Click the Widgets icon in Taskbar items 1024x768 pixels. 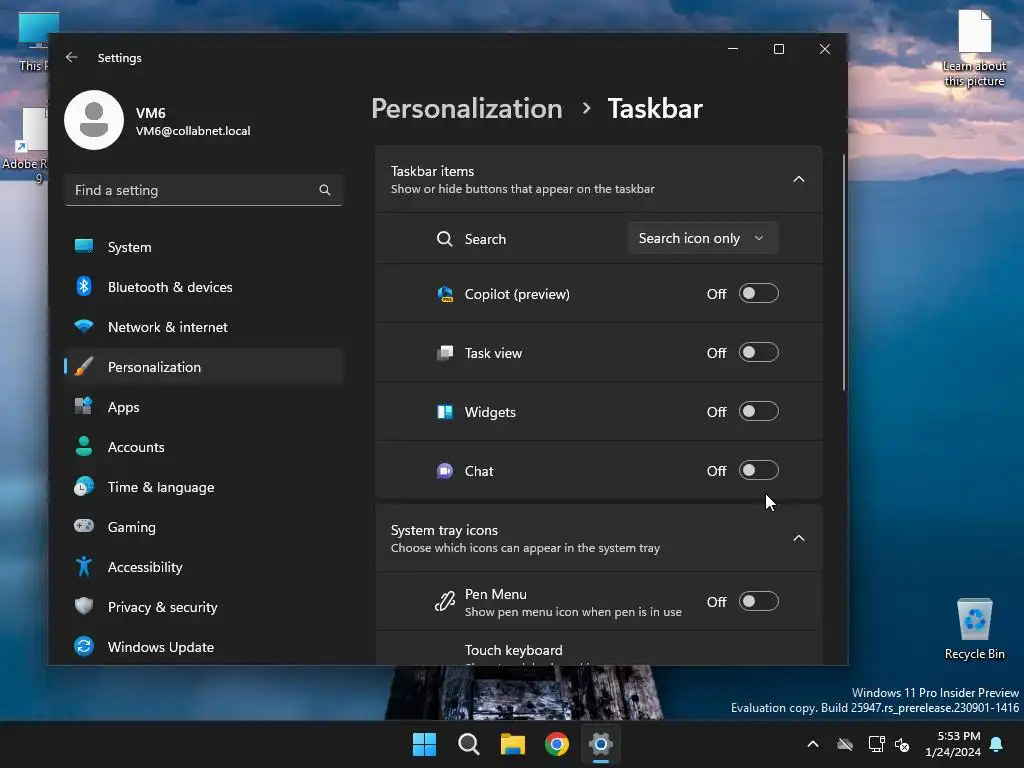click(x=445, y=412)
